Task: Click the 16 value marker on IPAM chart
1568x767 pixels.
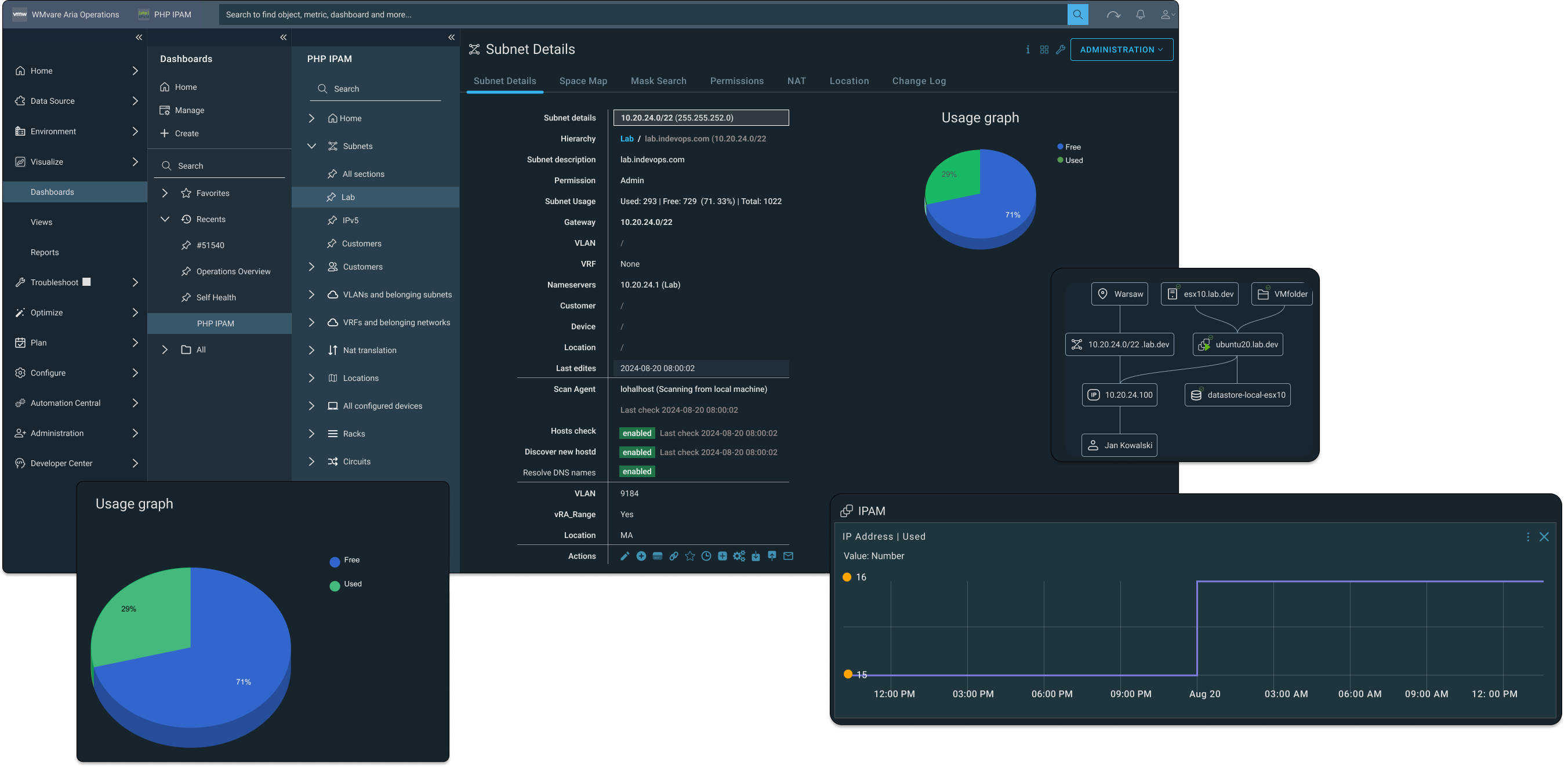Action: coord(847,577)
